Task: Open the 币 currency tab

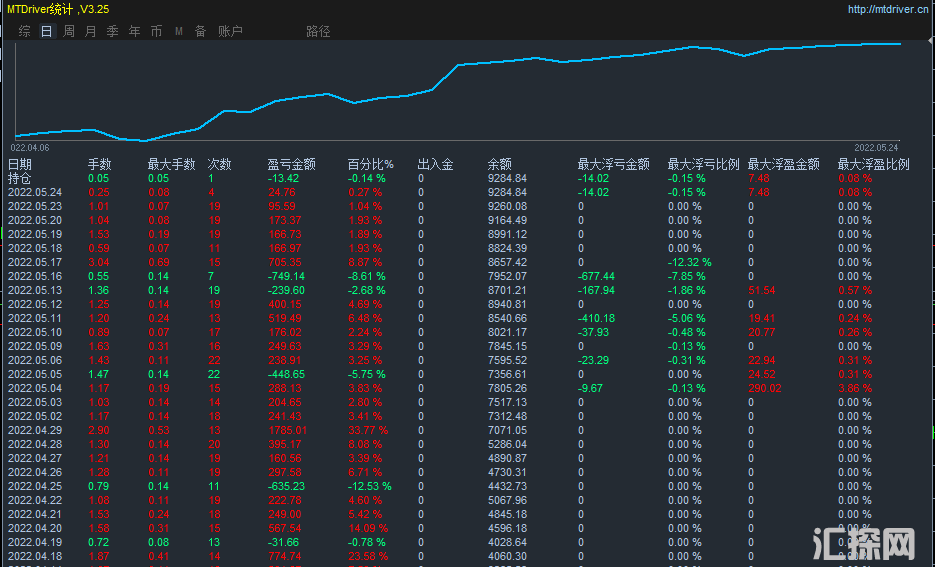Action: point(157,31)
